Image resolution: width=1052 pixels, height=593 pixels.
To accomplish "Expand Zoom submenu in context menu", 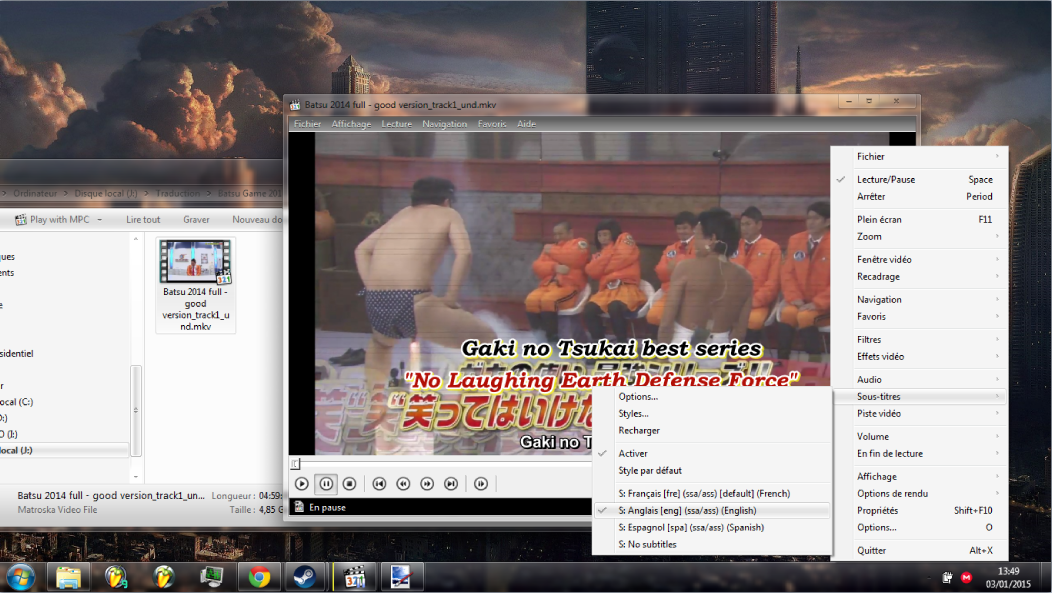I will click(x=920, y=236).
